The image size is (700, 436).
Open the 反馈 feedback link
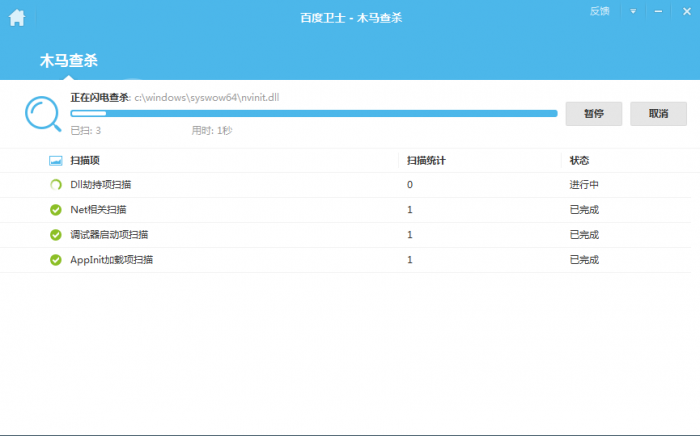pos(599,11)
